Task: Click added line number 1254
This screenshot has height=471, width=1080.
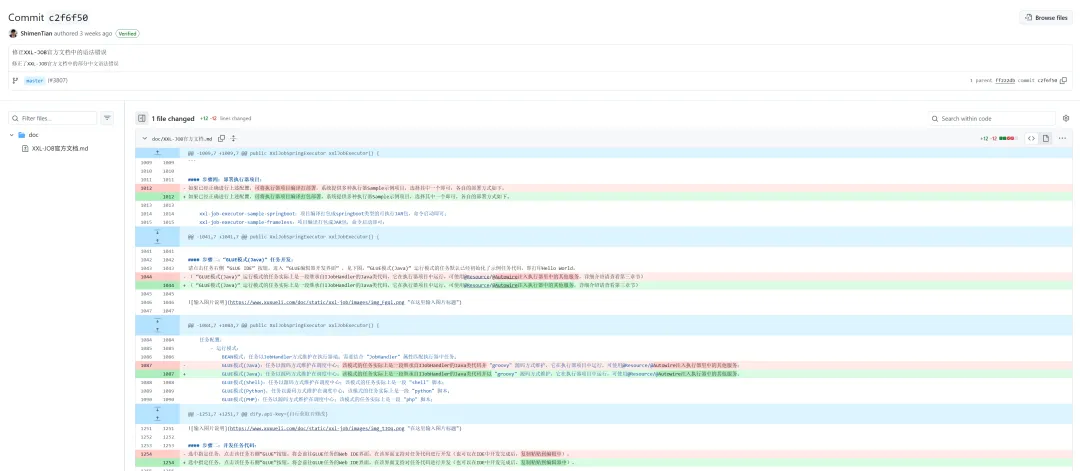Action: click(x=168, y=463)
